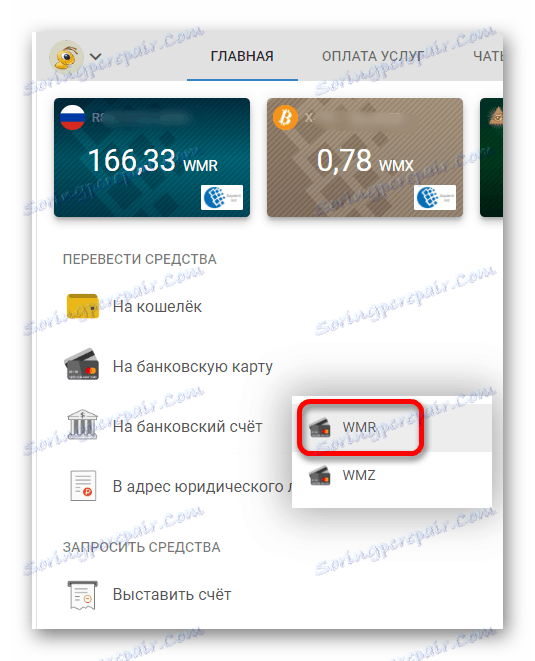Open the partially visible green wallet card
535x661 pixels.
[x=491, y=158]
